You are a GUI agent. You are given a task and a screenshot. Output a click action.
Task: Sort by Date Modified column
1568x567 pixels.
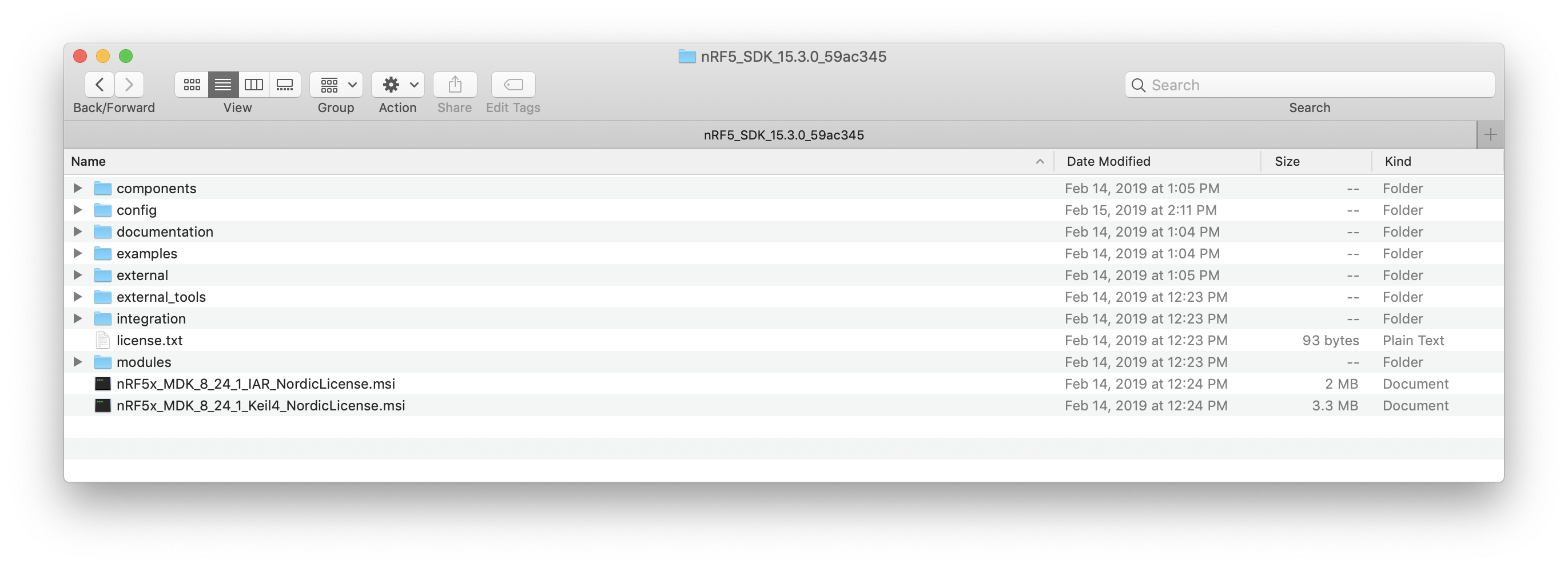[x=1108, y=161]
